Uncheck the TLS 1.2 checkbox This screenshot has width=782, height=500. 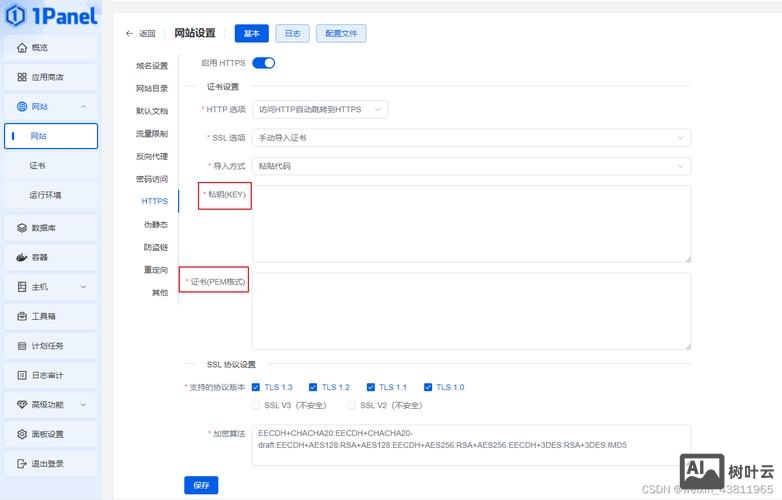pyautogui.click(x=313, y=387)
